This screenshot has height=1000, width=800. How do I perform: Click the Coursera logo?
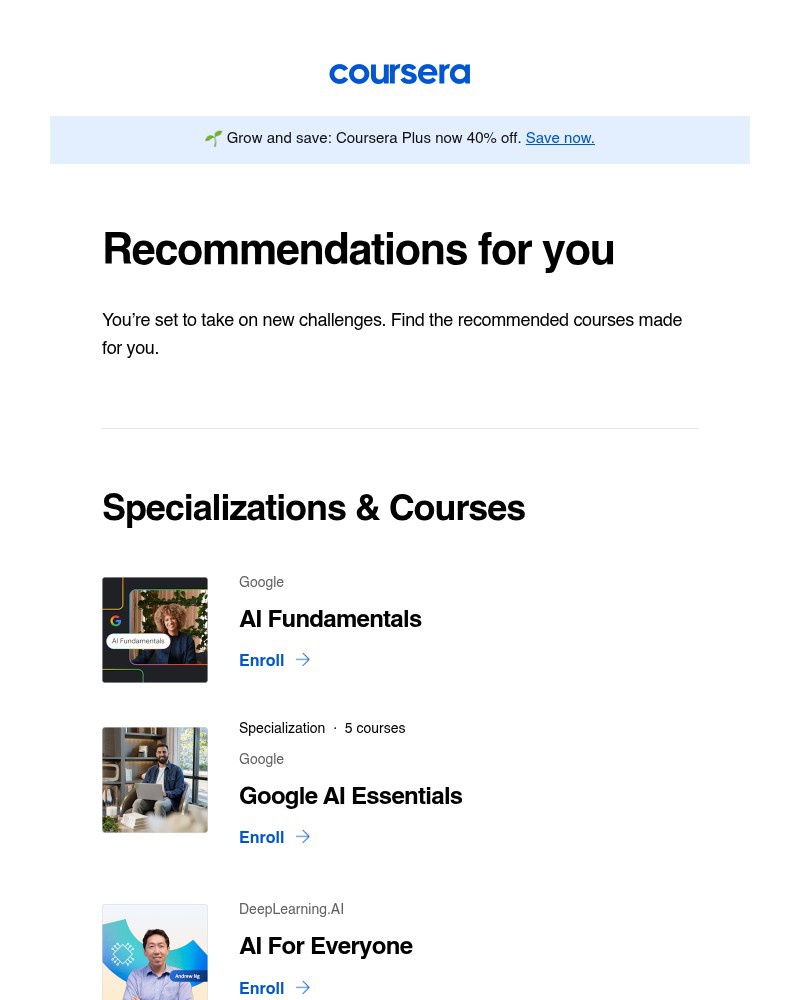coord(399,73)
